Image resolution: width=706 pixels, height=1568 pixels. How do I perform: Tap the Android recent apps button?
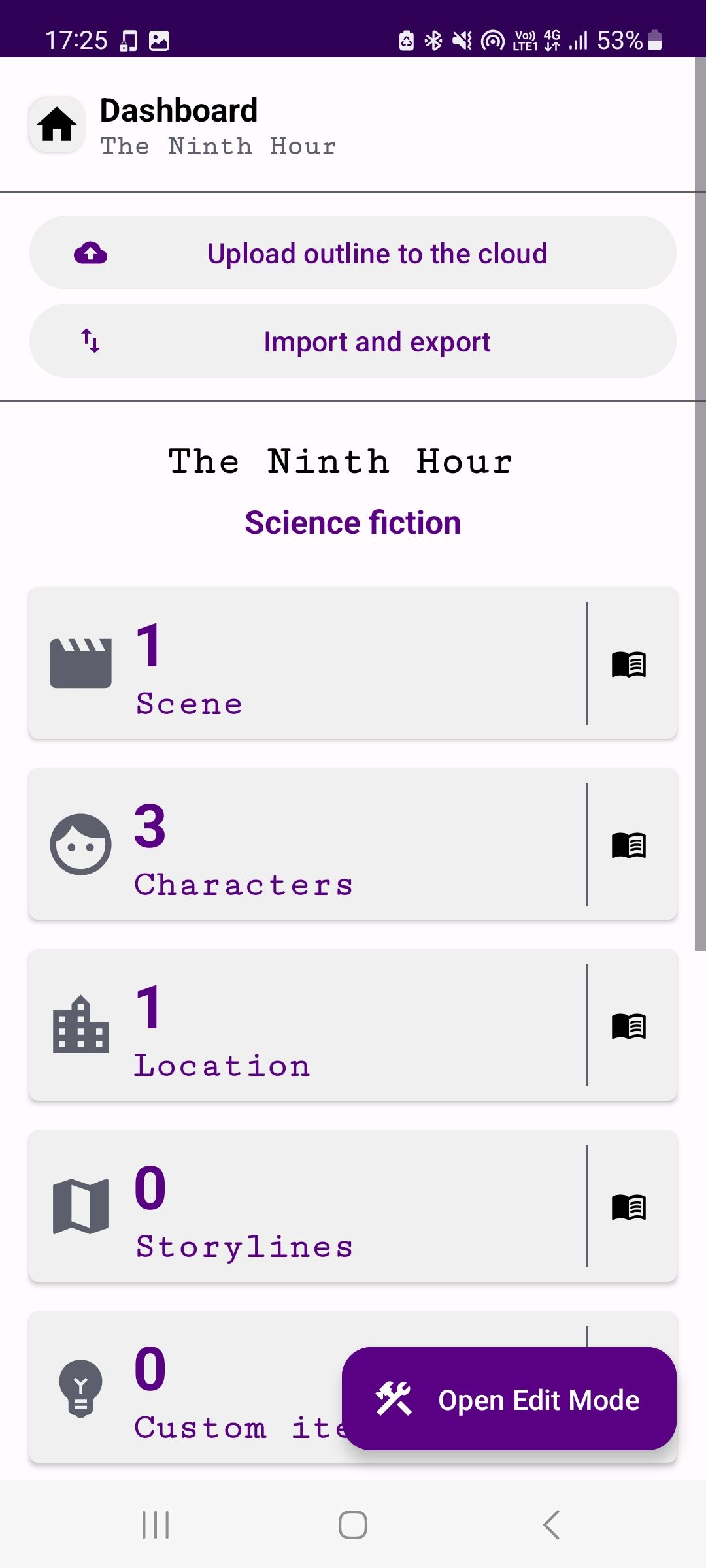[156, 1525]
